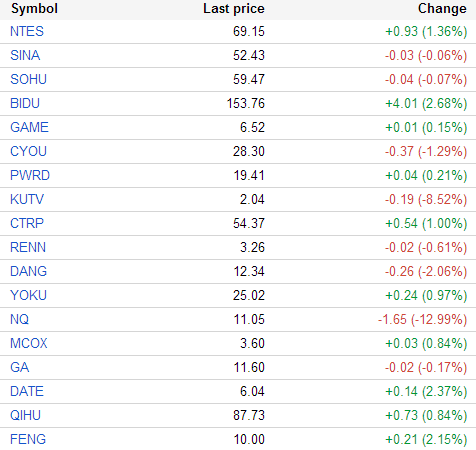Select the SOHU symbol link
Image resolution: width=476 pixels, height=450 pixels.
[x=28, y=79]
